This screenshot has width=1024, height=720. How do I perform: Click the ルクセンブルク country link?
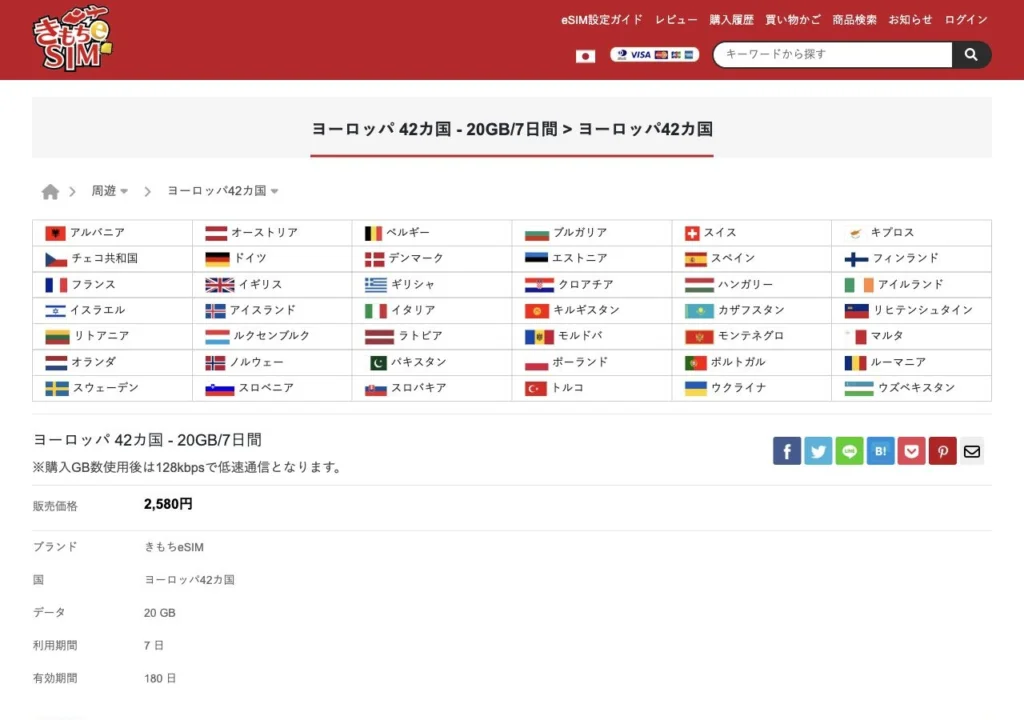coord(272,335)
